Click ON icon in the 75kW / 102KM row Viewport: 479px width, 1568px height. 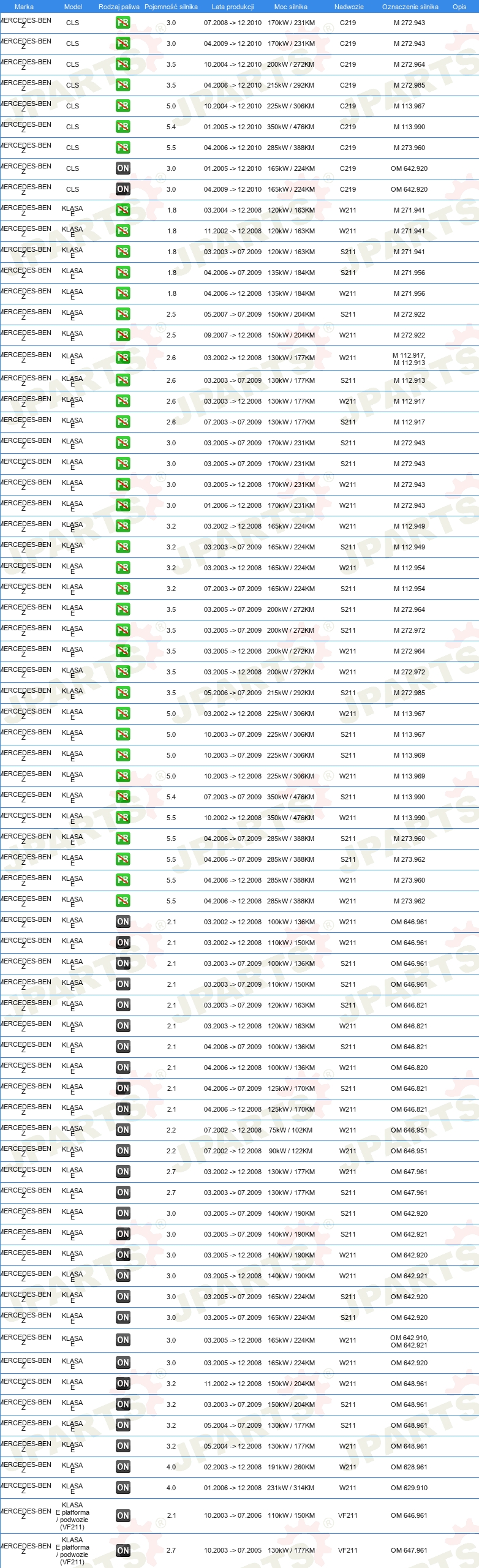point(123,1130)
